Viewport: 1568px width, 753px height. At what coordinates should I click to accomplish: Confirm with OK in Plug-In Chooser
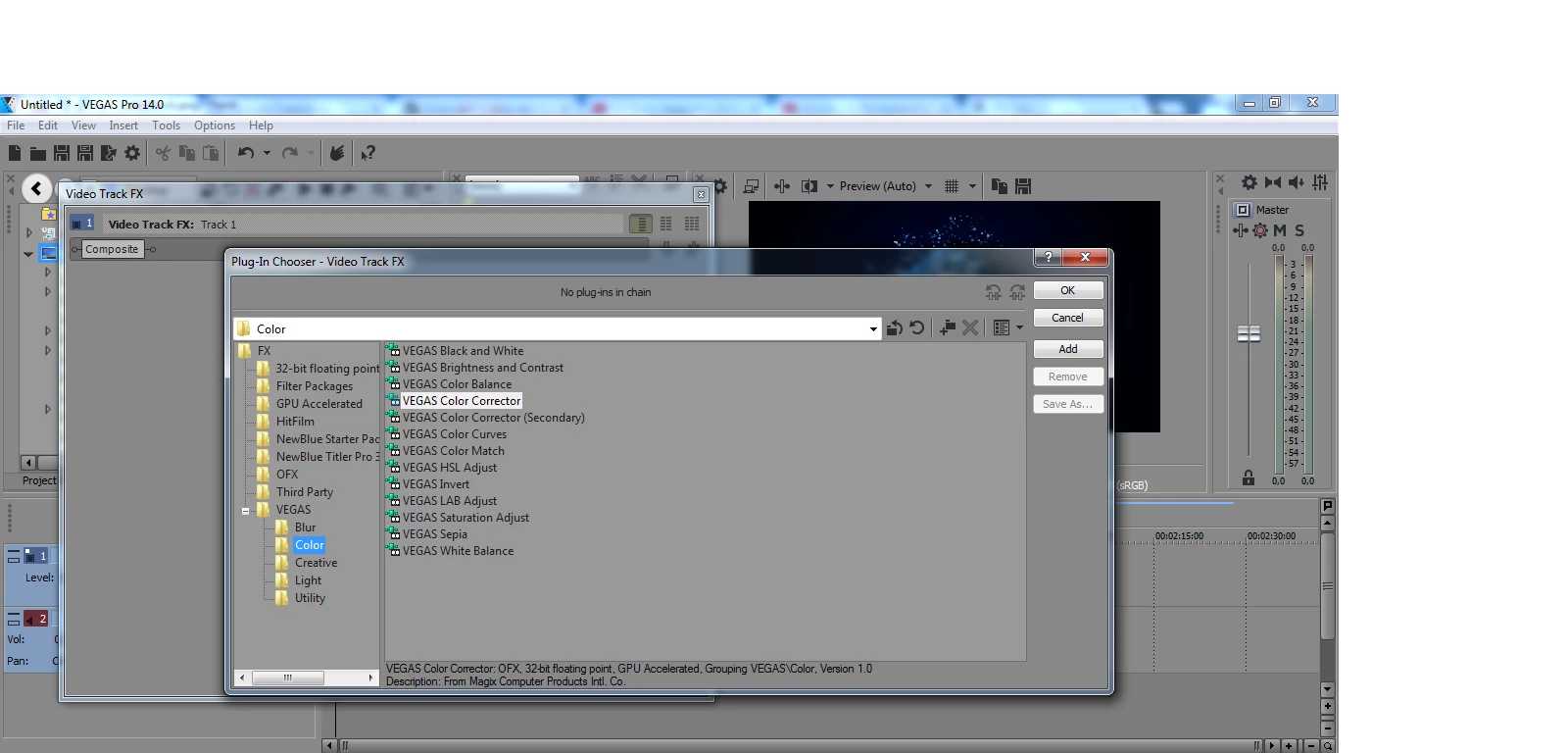[x=1068, y=290]
